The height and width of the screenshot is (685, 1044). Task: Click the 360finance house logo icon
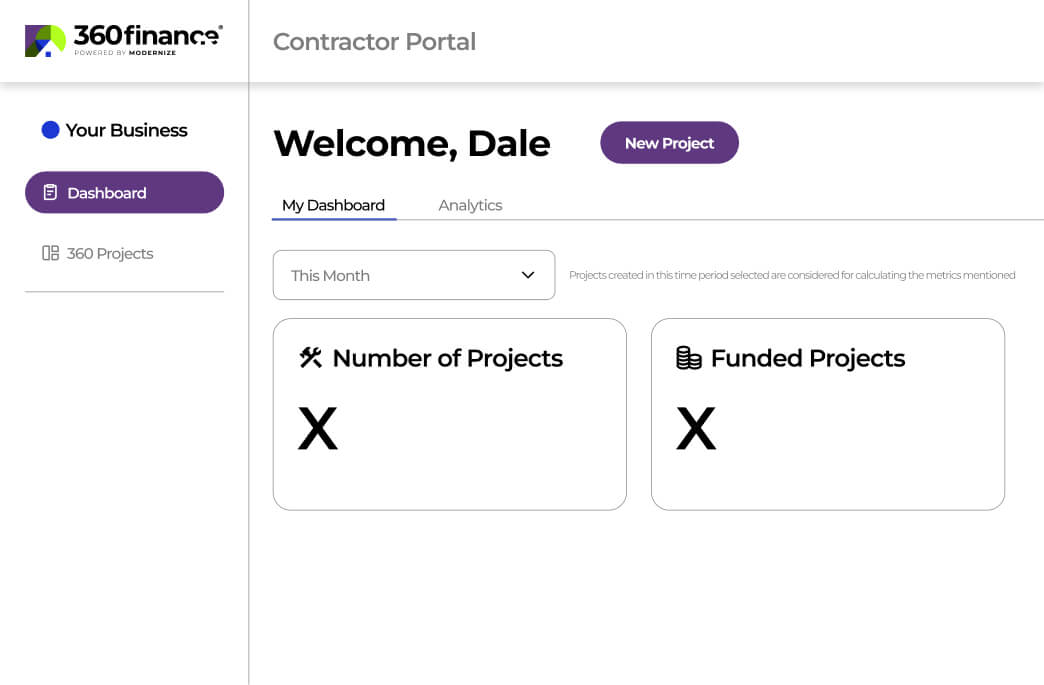coord(45,41)
